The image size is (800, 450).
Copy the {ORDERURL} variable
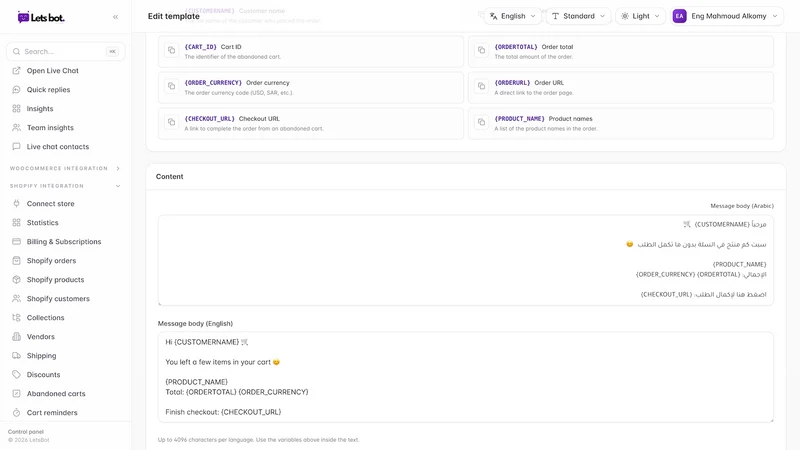coord(481,86)
